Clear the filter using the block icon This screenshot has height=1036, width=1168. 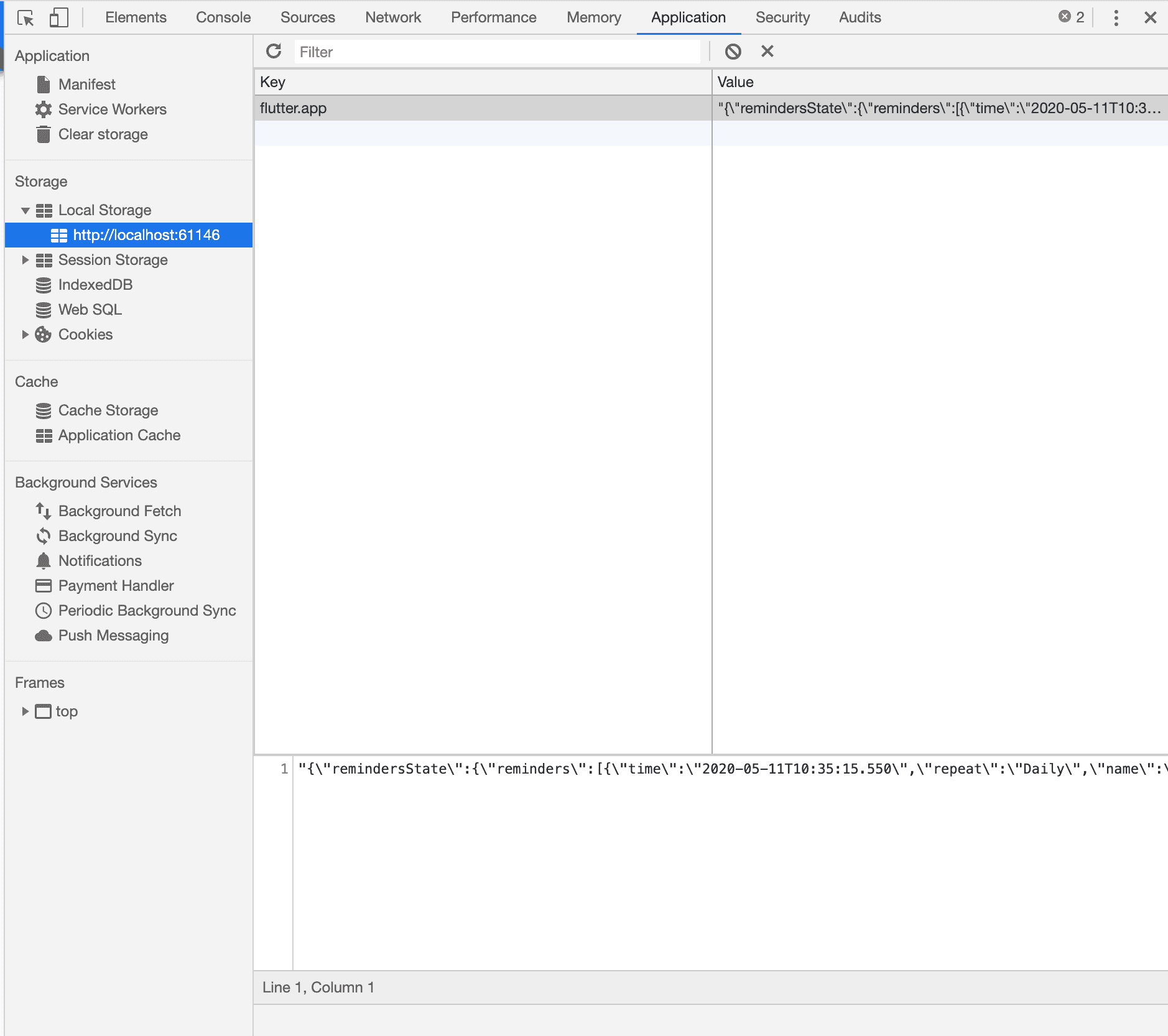[x=734, y=51]
